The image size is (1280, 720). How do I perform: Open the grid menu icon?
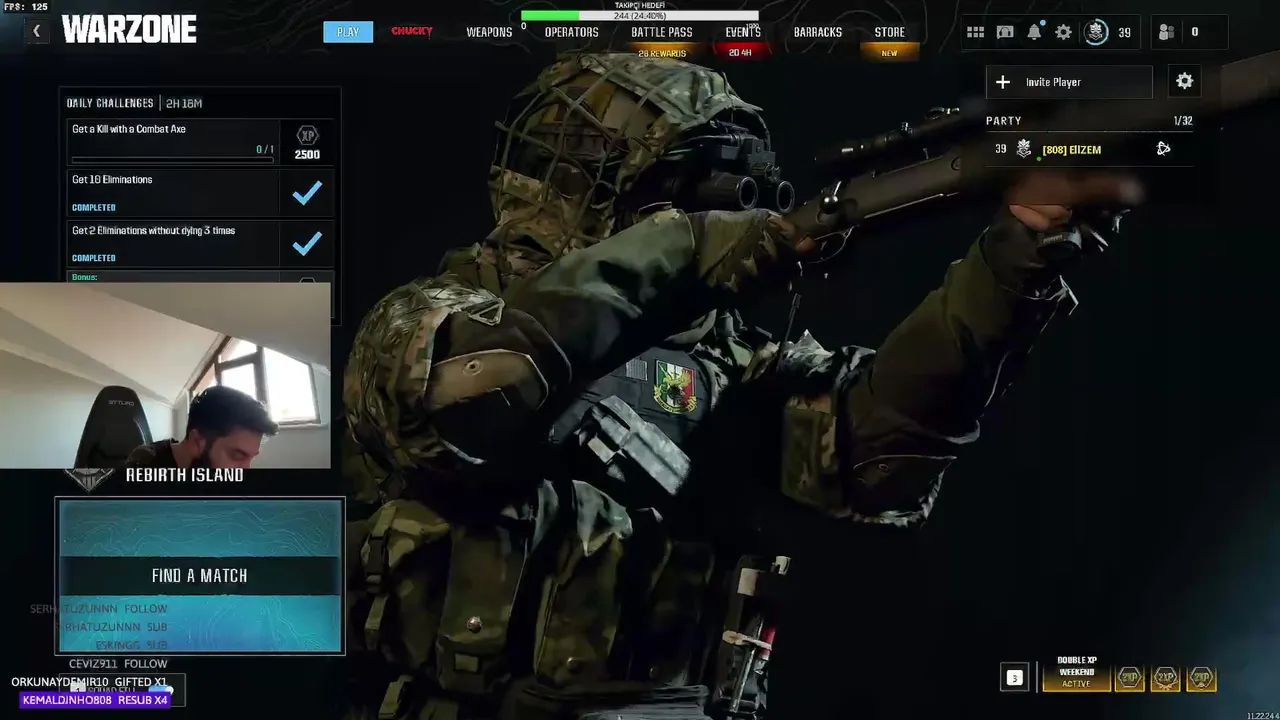975,32
